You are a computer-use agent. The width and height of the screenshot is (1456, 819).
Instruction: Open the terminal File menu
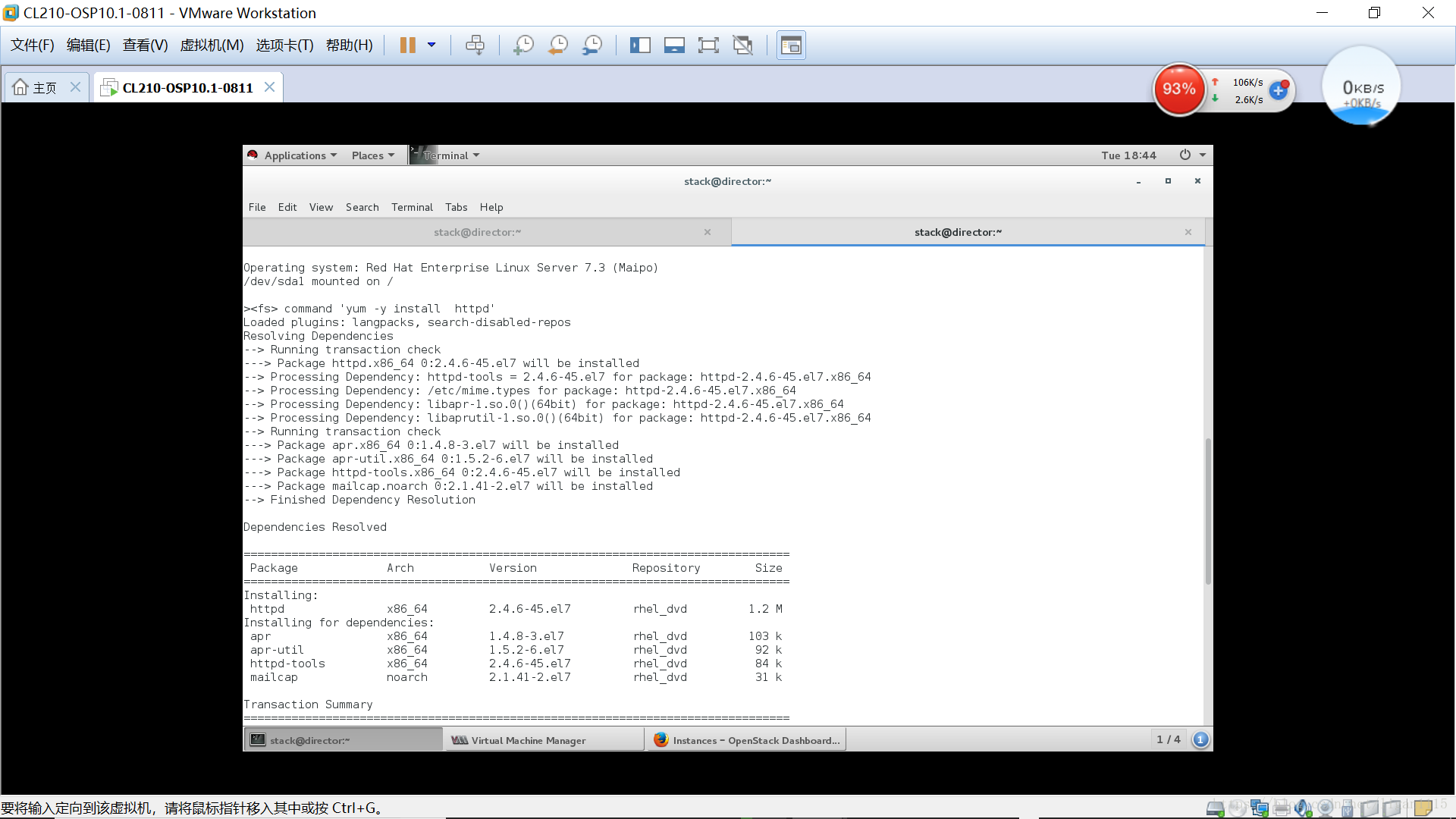click(257, 207)
